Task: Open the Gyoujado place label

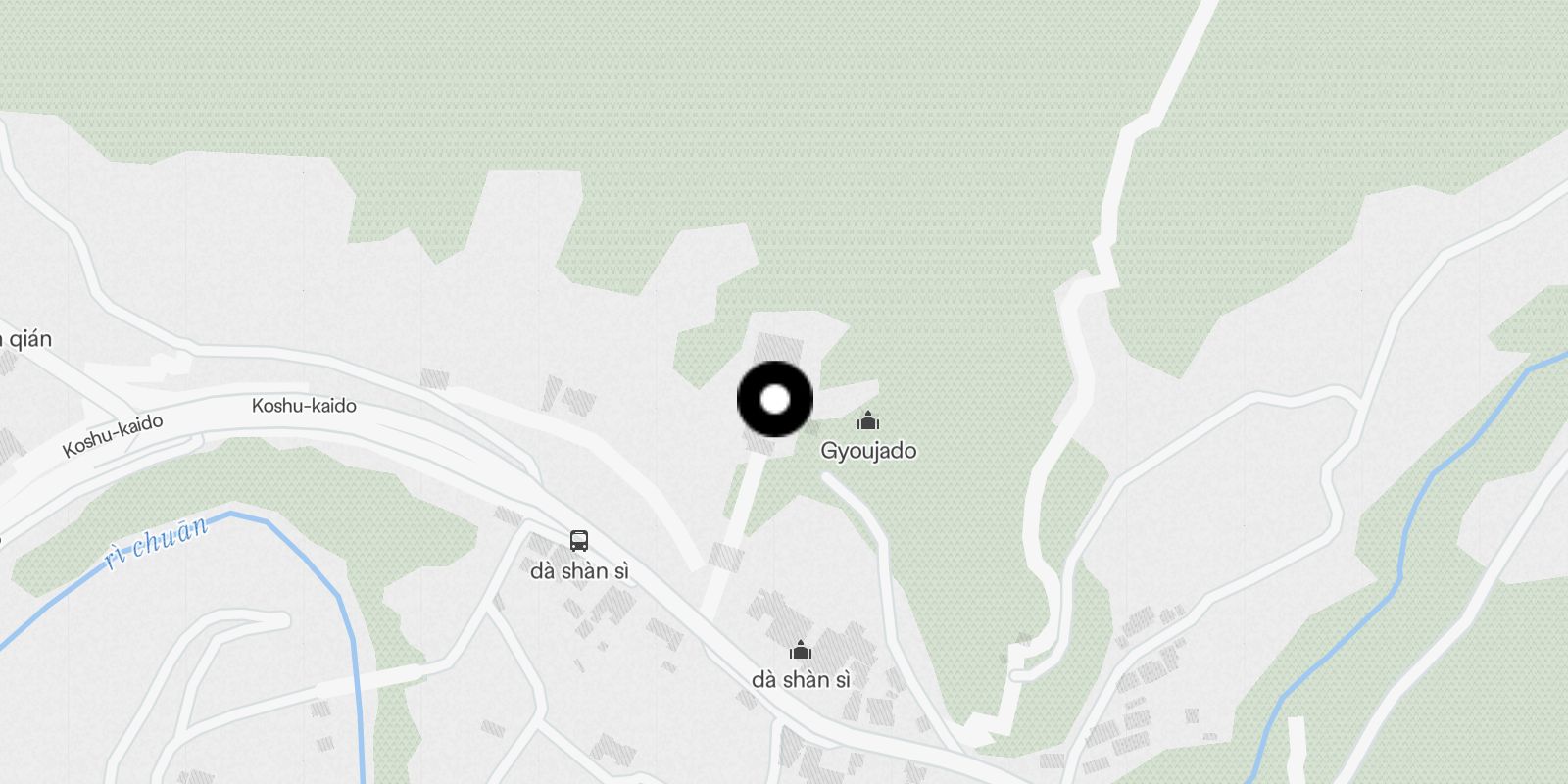Action: point(868,451)
